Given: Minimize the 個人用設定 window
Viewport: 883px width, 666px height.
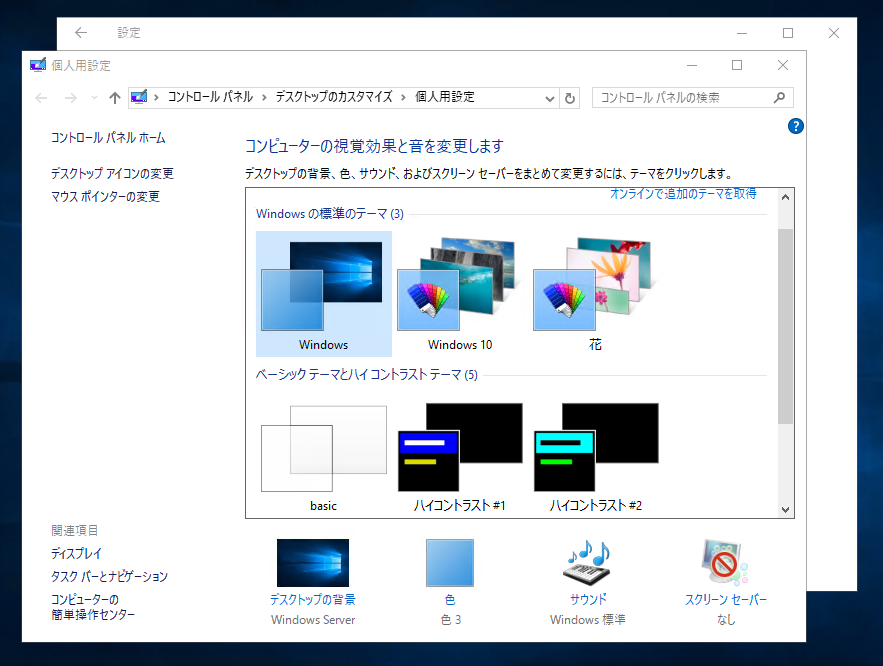Looking at the screenshot, I should [692, 65].
